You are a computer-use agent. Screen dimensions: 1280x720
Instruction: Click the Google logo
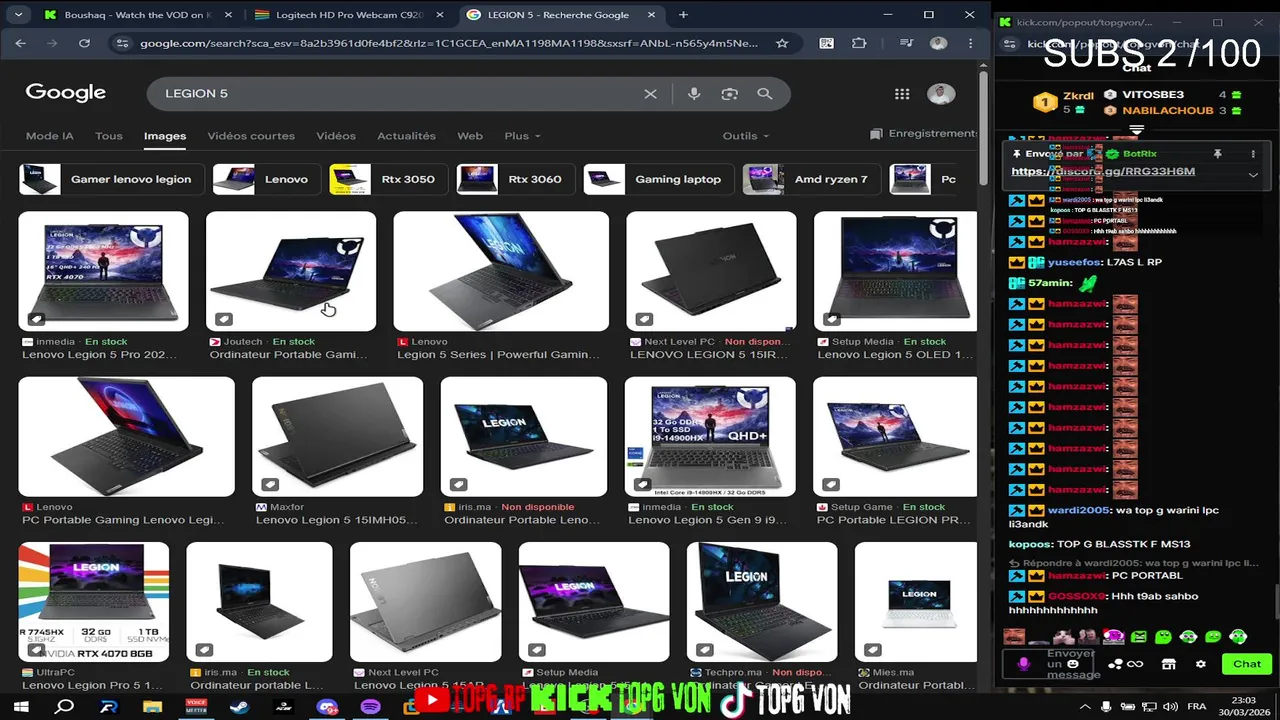coord(66,92)
